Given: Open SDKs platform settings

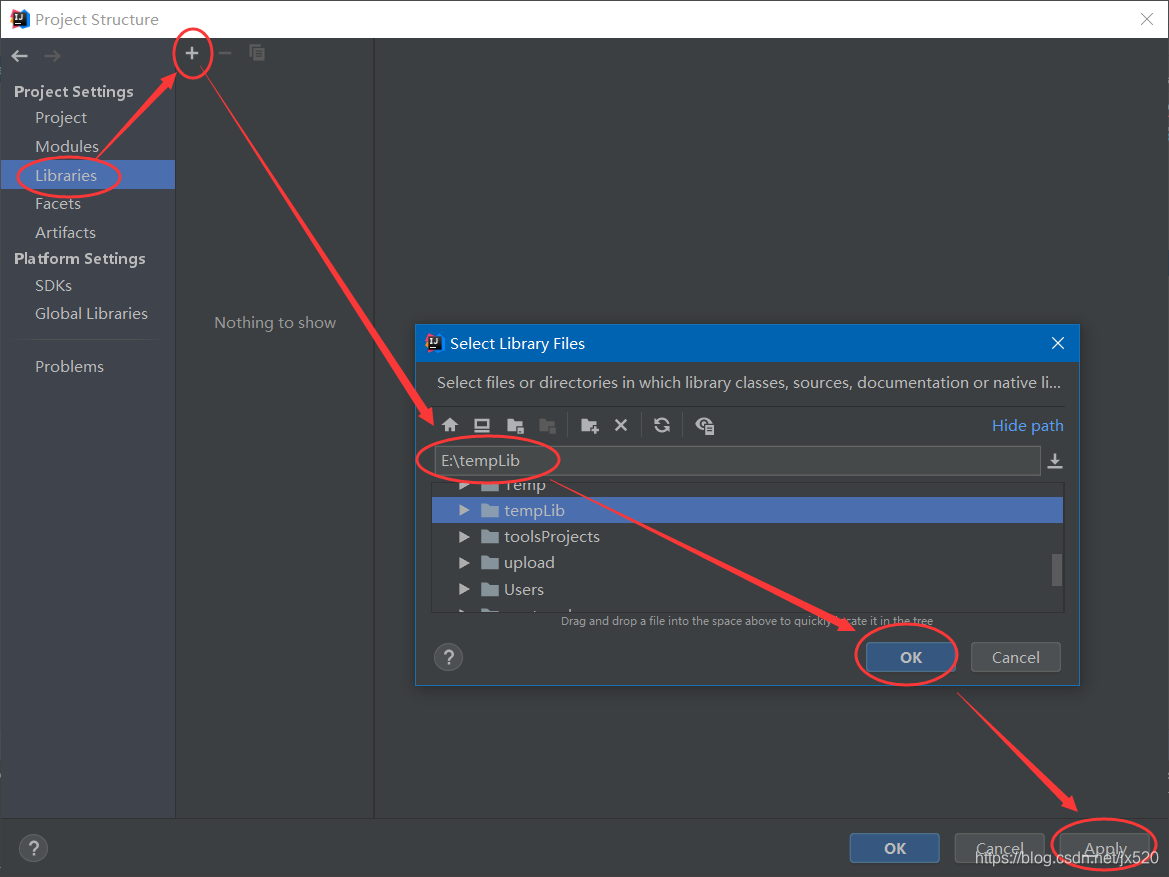Looking at the screenshot, I should 53,286.
